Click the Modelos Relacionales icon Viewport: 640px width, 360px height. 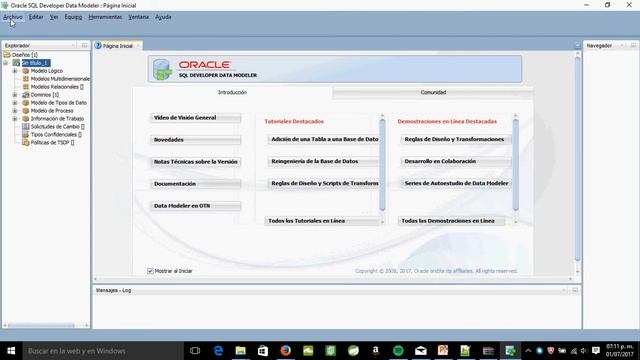tap(26, 87)
